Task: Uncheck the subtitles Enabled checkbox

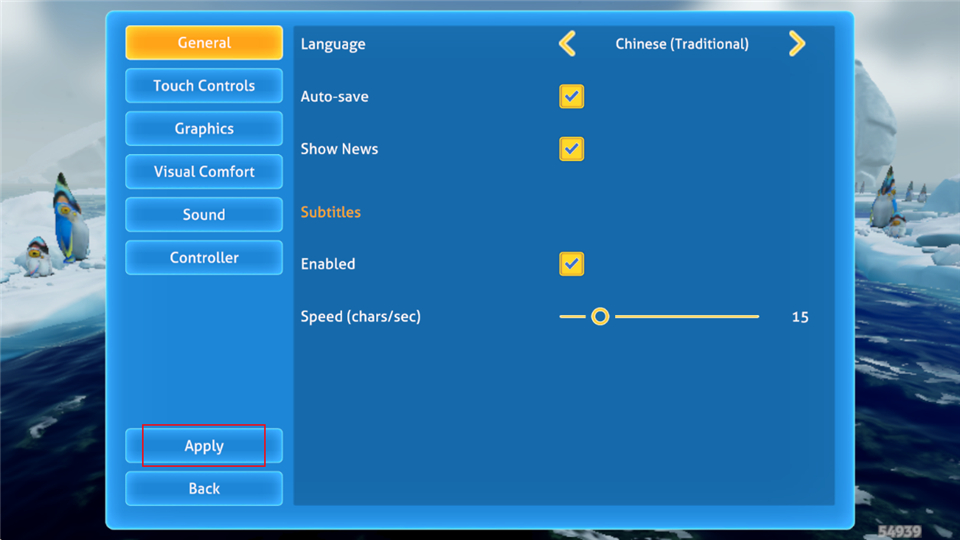Action: pyautogui.click(x=571, y=264)
